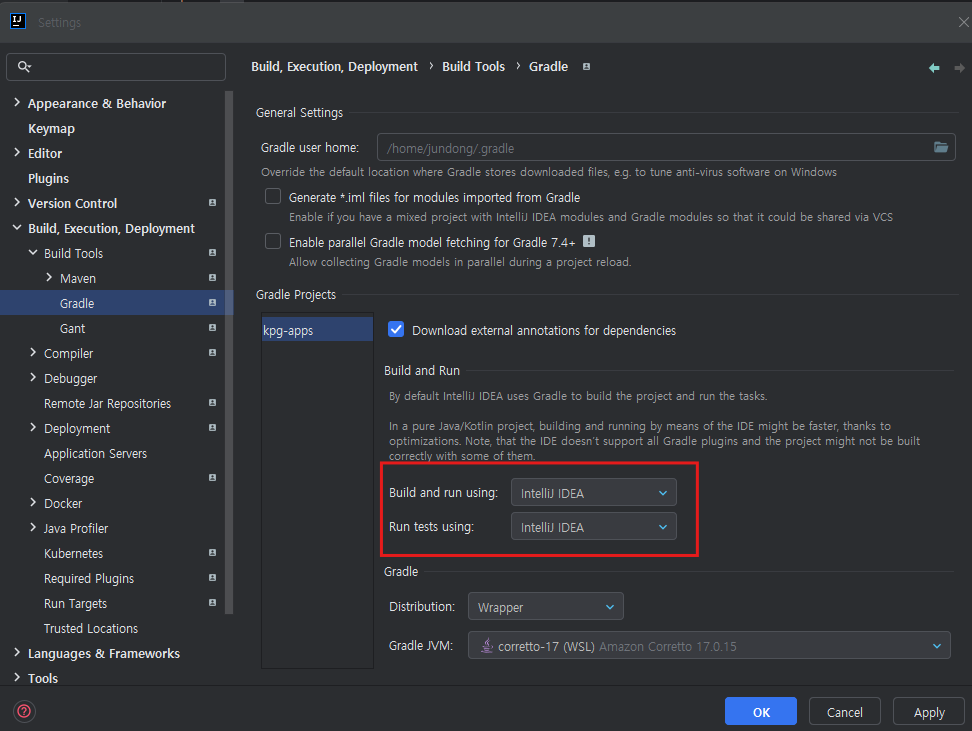Collapse Build, Execution, Deployment node
Screen dimensions: 972x731
click(x=17, y=228)
